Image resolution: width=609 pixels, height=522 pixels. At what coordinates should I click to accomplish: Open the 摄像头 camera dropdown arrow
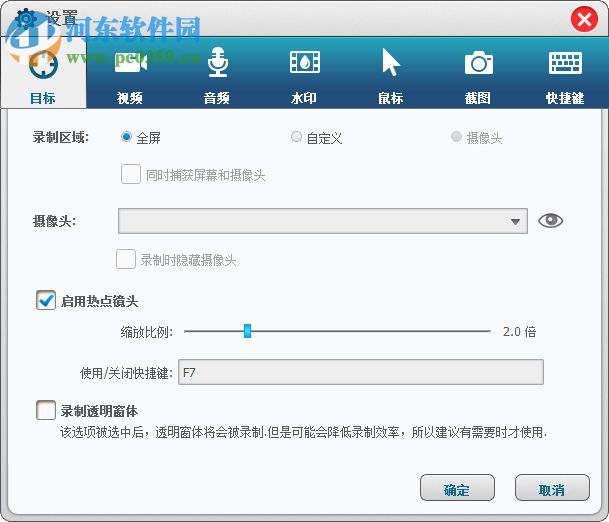515,221
